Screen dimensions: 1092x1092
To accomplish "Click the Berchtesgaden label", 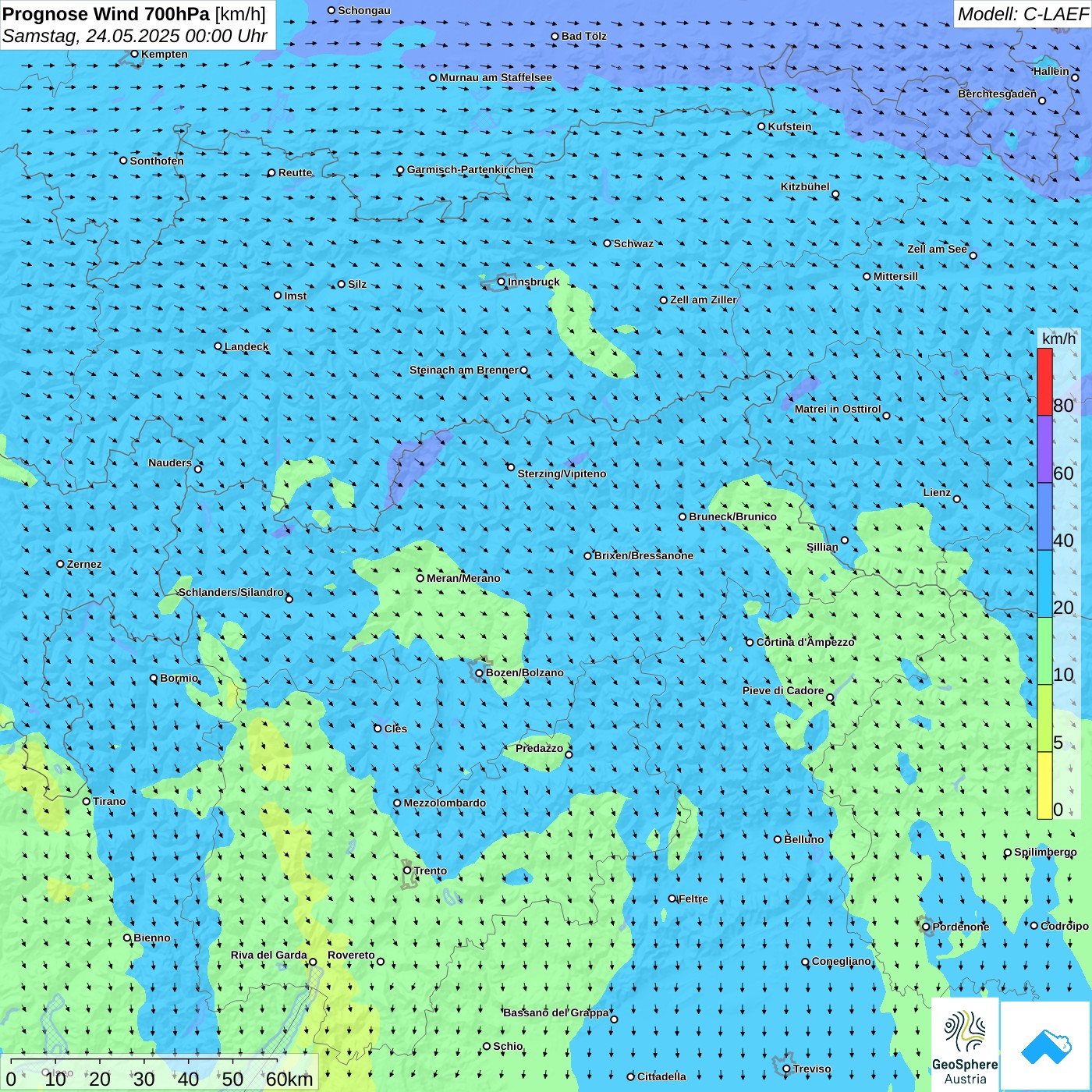I will click(x=998, y=94).
